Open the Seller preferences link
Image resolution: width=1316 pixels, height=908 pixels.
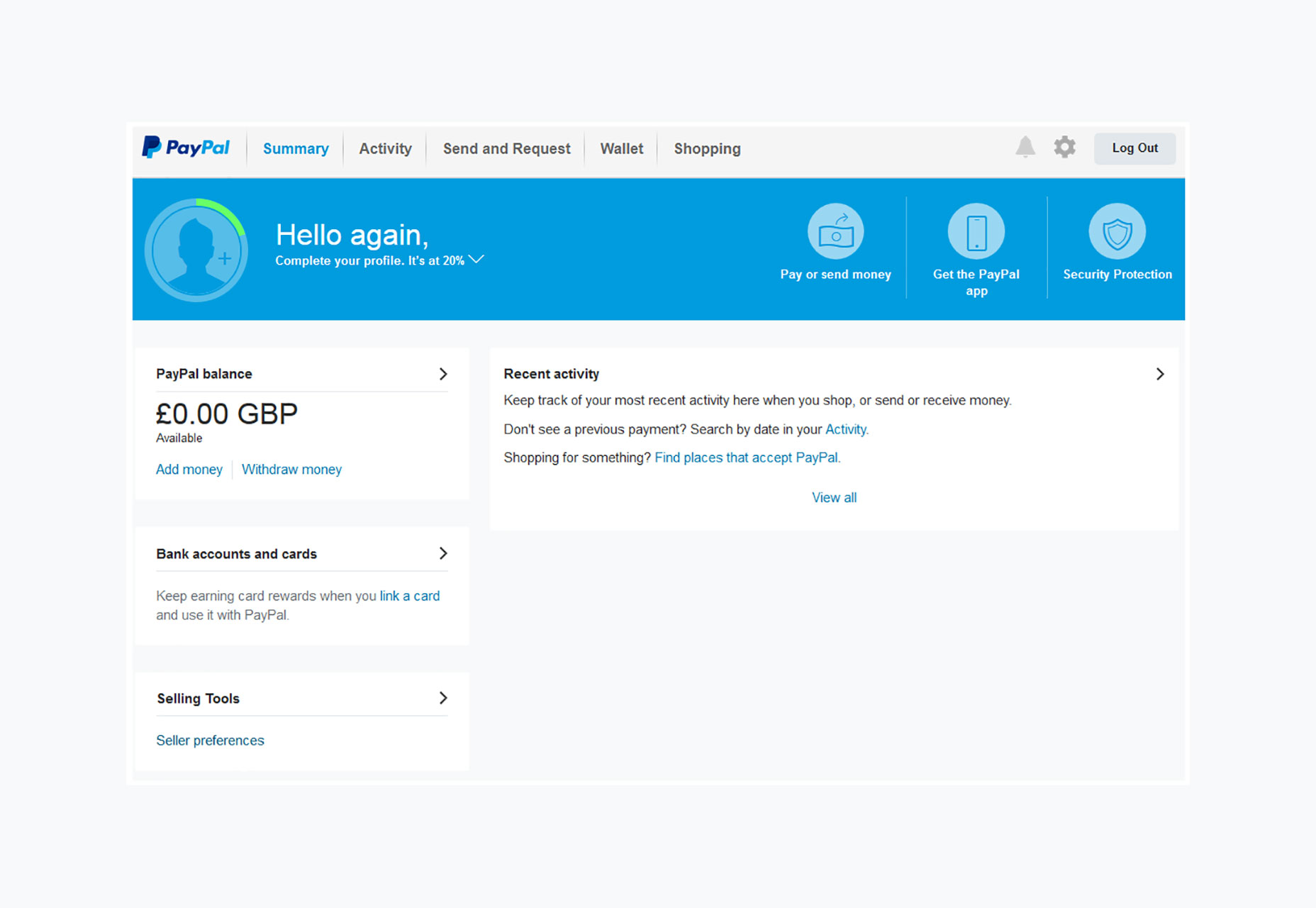click(x=210, y=740)
